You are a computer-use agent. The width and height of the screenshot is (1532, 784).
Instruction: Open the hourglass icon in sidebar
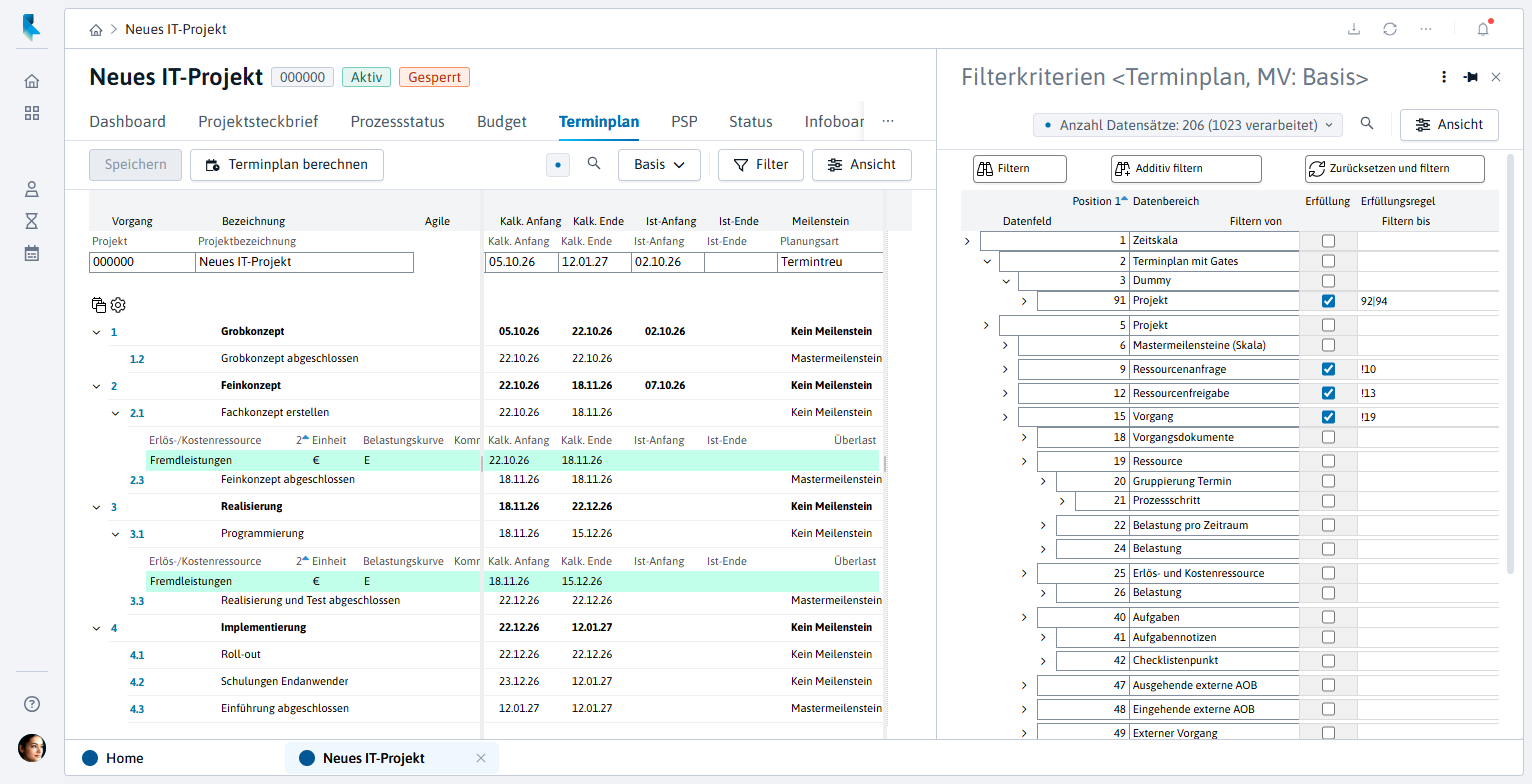[32, 220]
